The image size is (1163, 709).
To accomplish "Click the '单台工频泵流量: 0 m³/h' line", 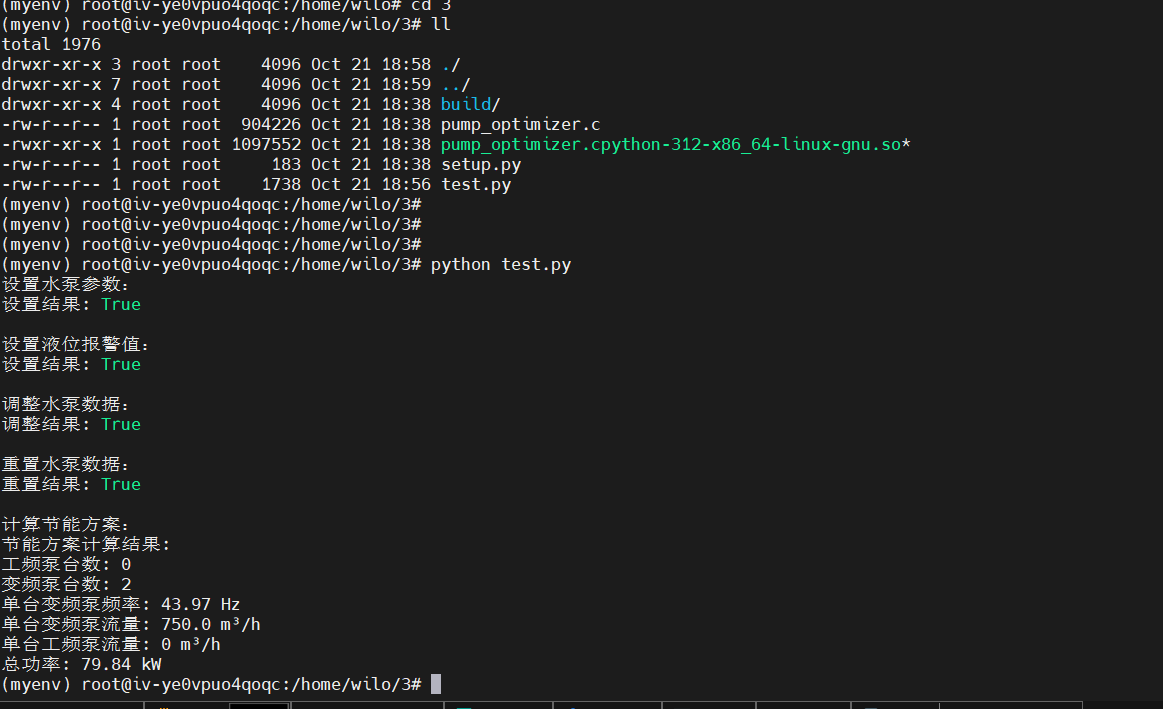I will click(x=111, y=645).
